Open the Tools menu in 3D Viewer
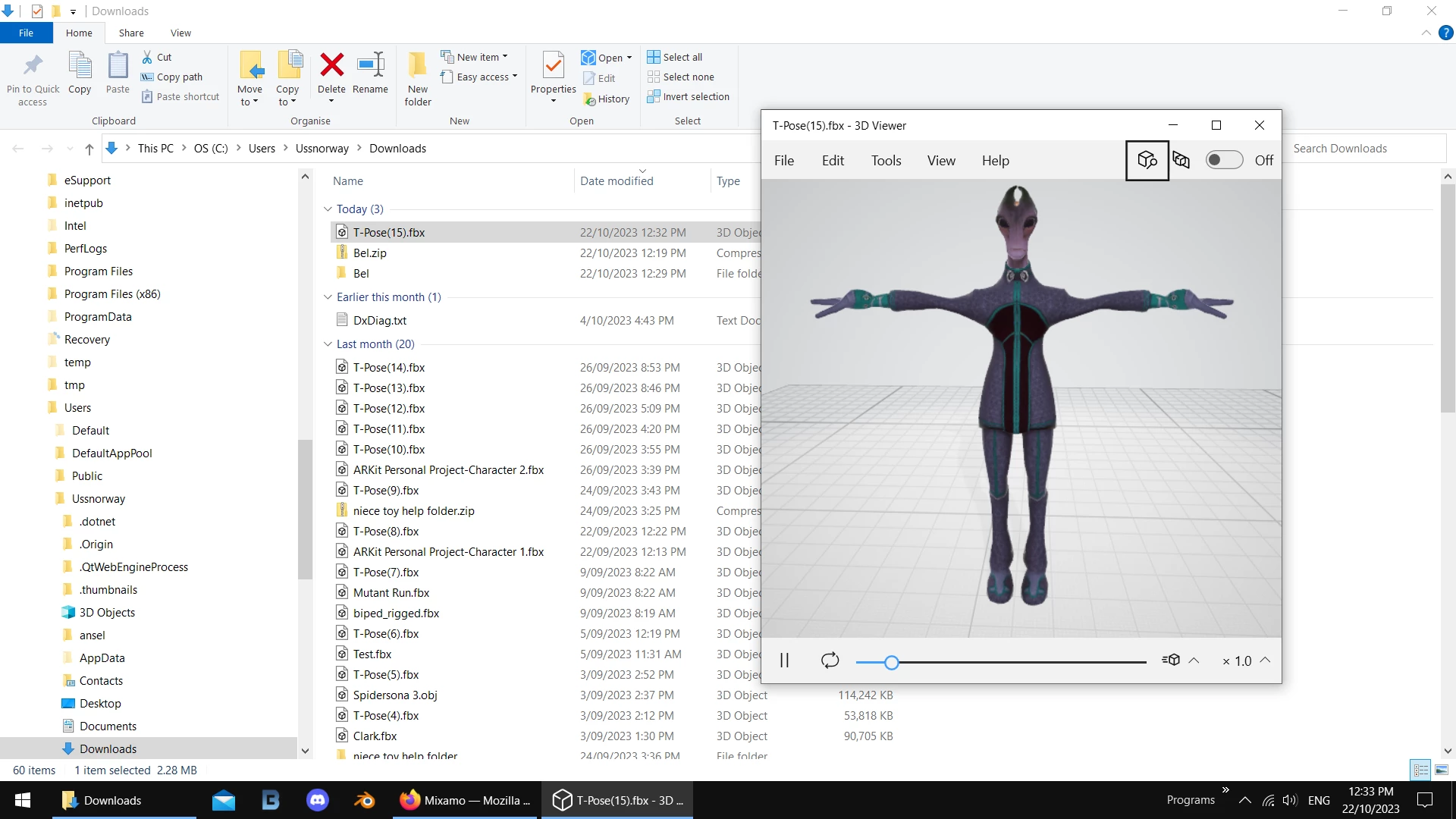The width and height of the screenshot is (1456, 819). pos(886,161)
